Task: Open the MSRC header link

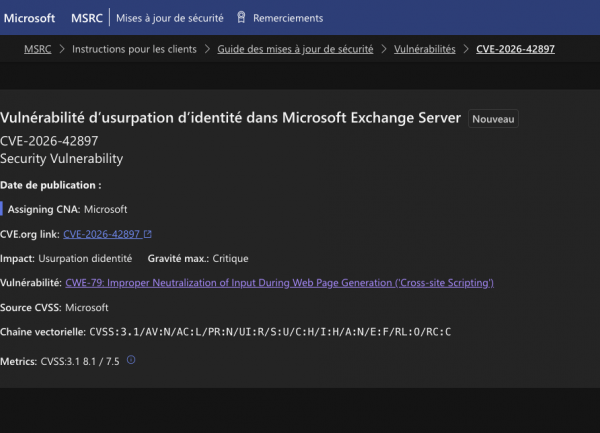Action: click(87, 18)
